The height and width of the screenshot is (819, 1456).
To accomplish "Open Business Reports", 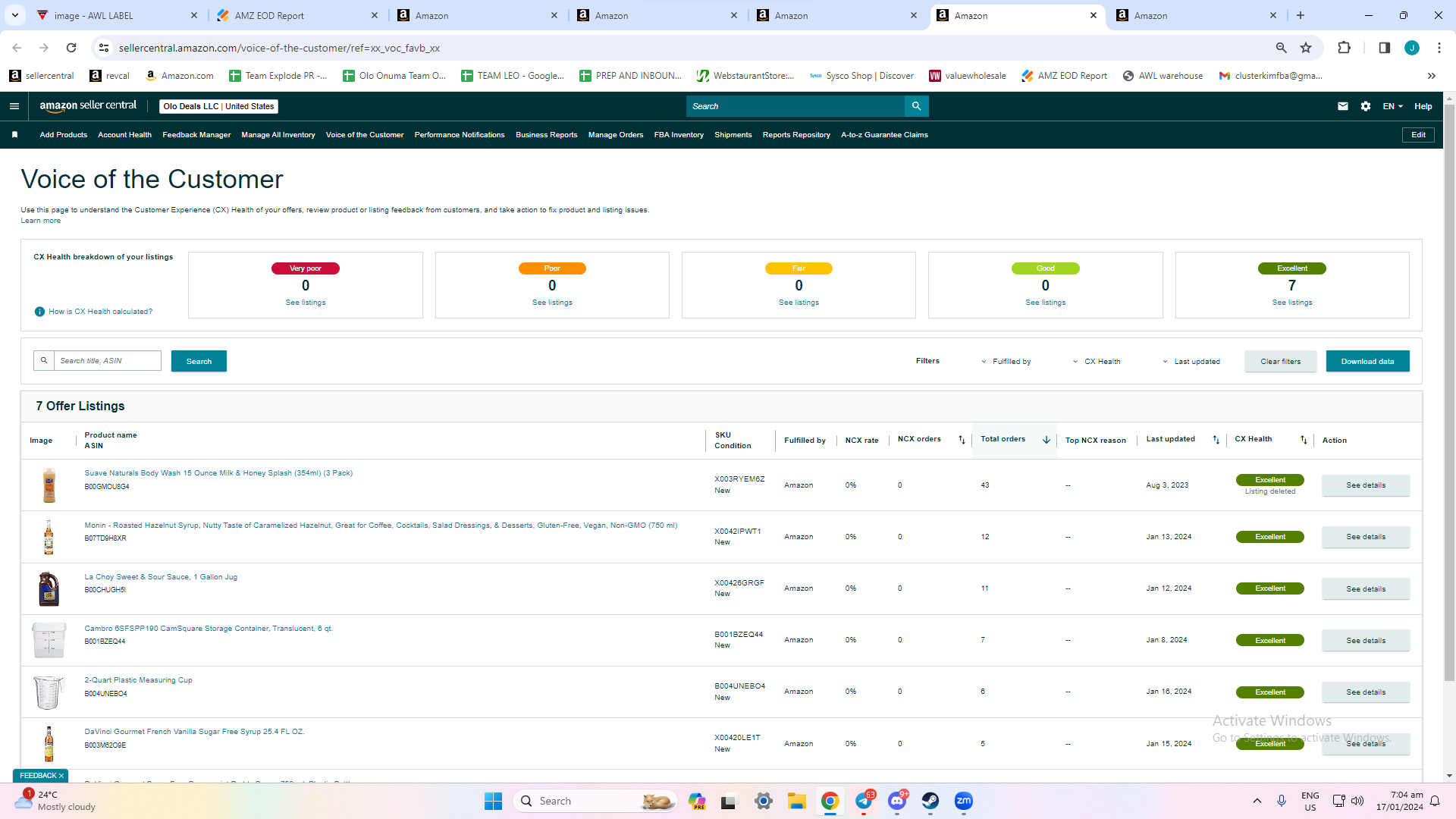I will coord(547,135).
